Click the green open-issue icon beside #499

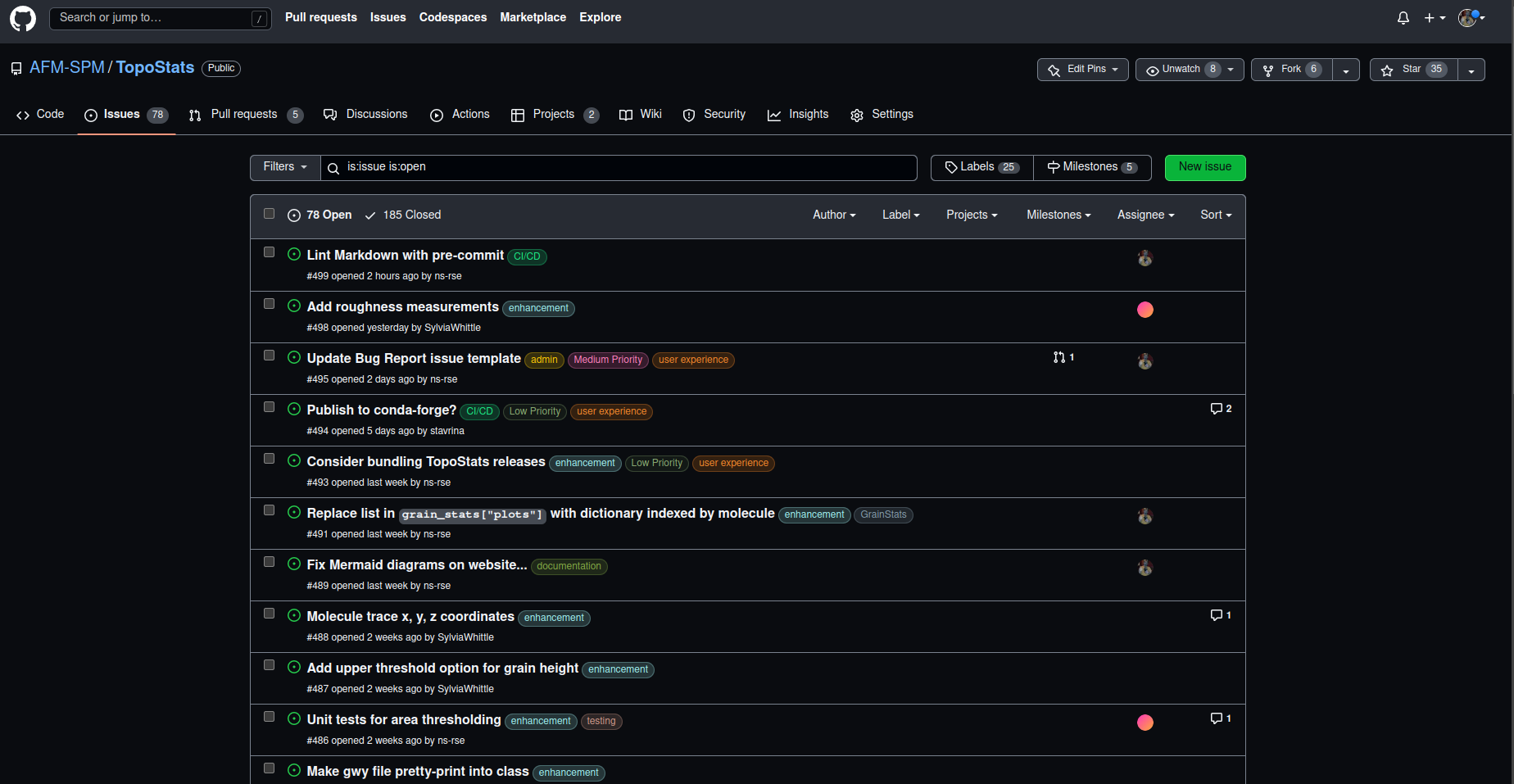pos(294,254)
